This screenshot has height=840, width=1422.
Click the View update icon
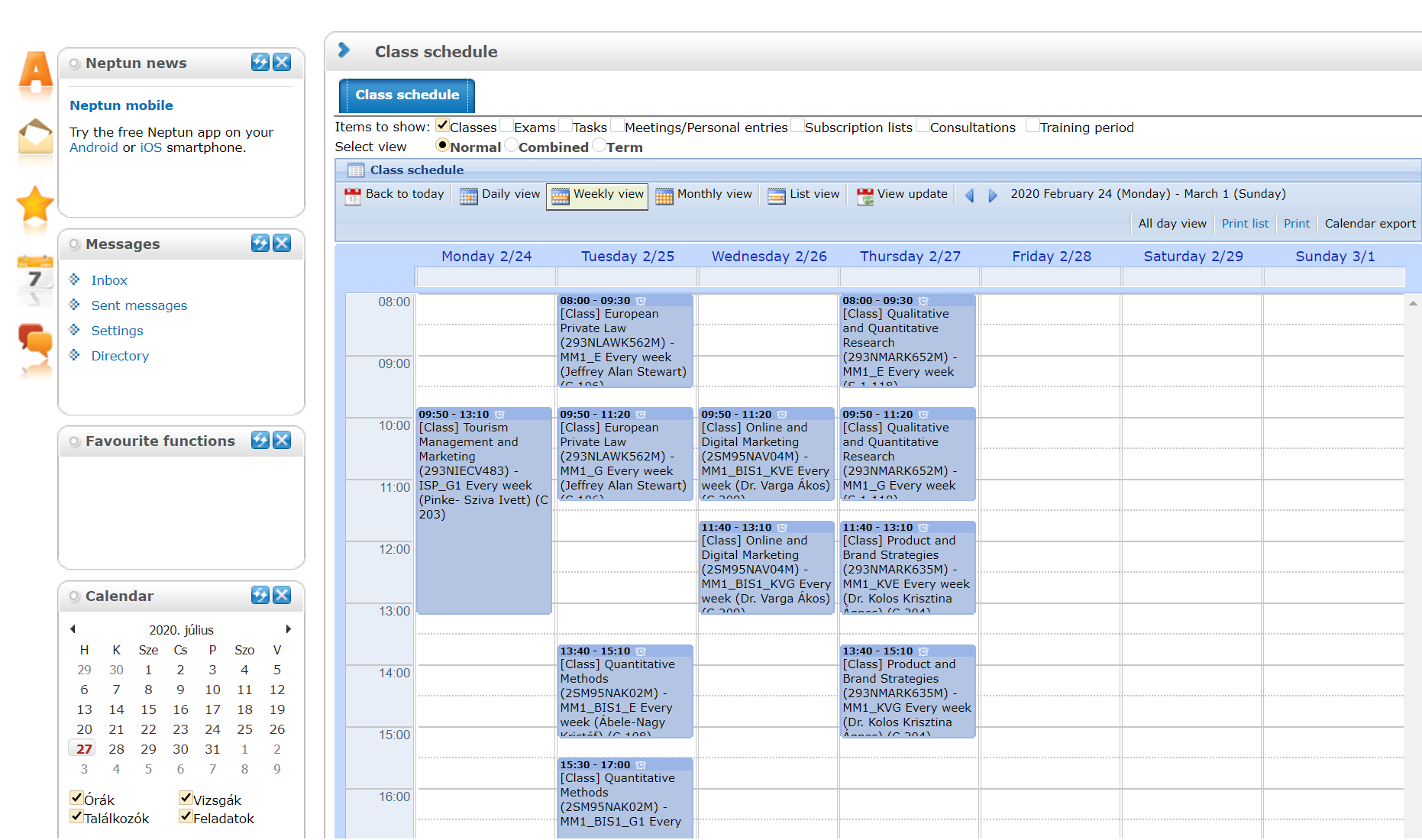[865, 196]
